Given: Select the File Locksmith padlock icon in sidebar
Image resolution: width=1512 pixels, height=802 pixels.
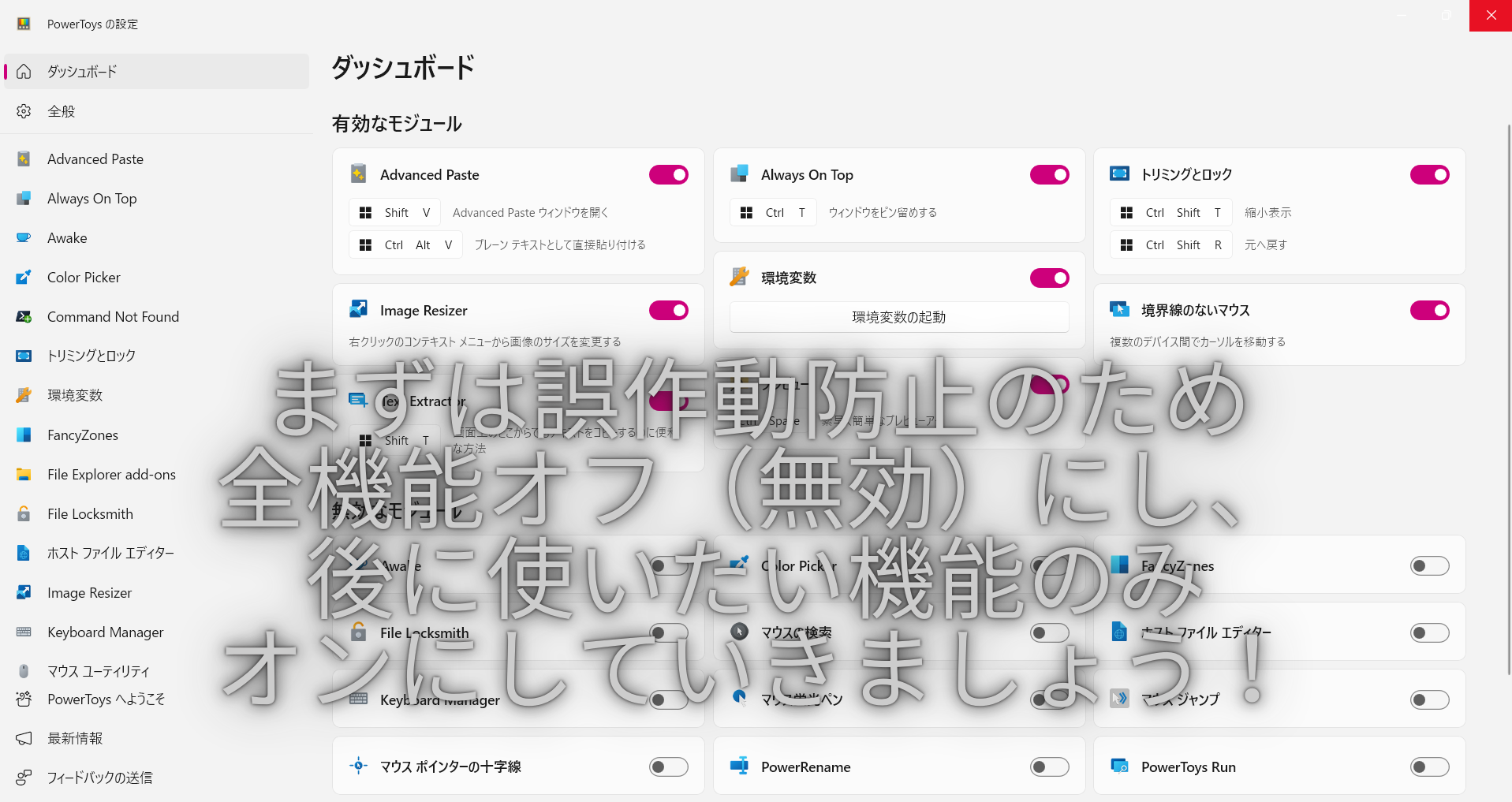Looking at the screenshot, I should point(24,514).
